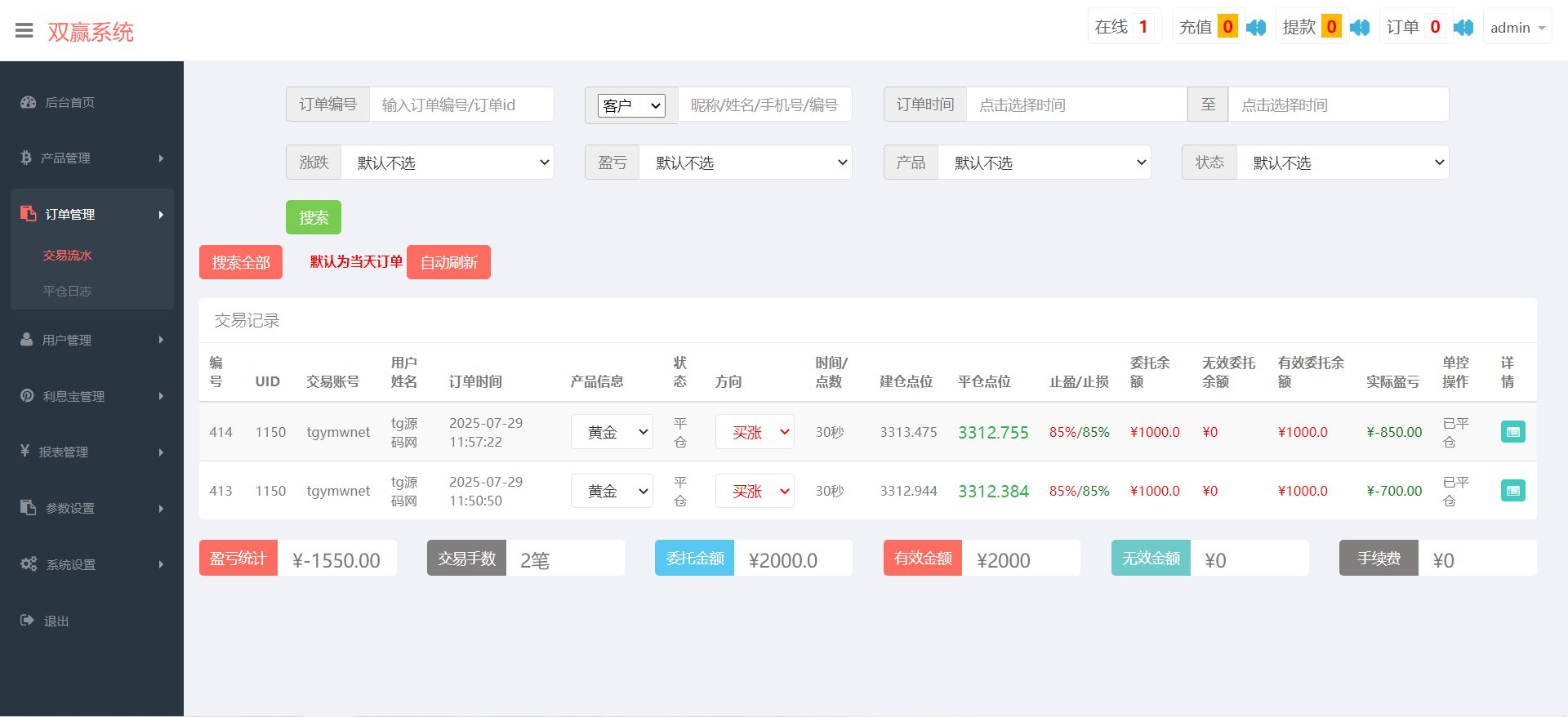Click the green 搜索 button
Image resolution: width=1568 pixels, height=717 pixels.
pyautogui.click(x=314, y=217)
